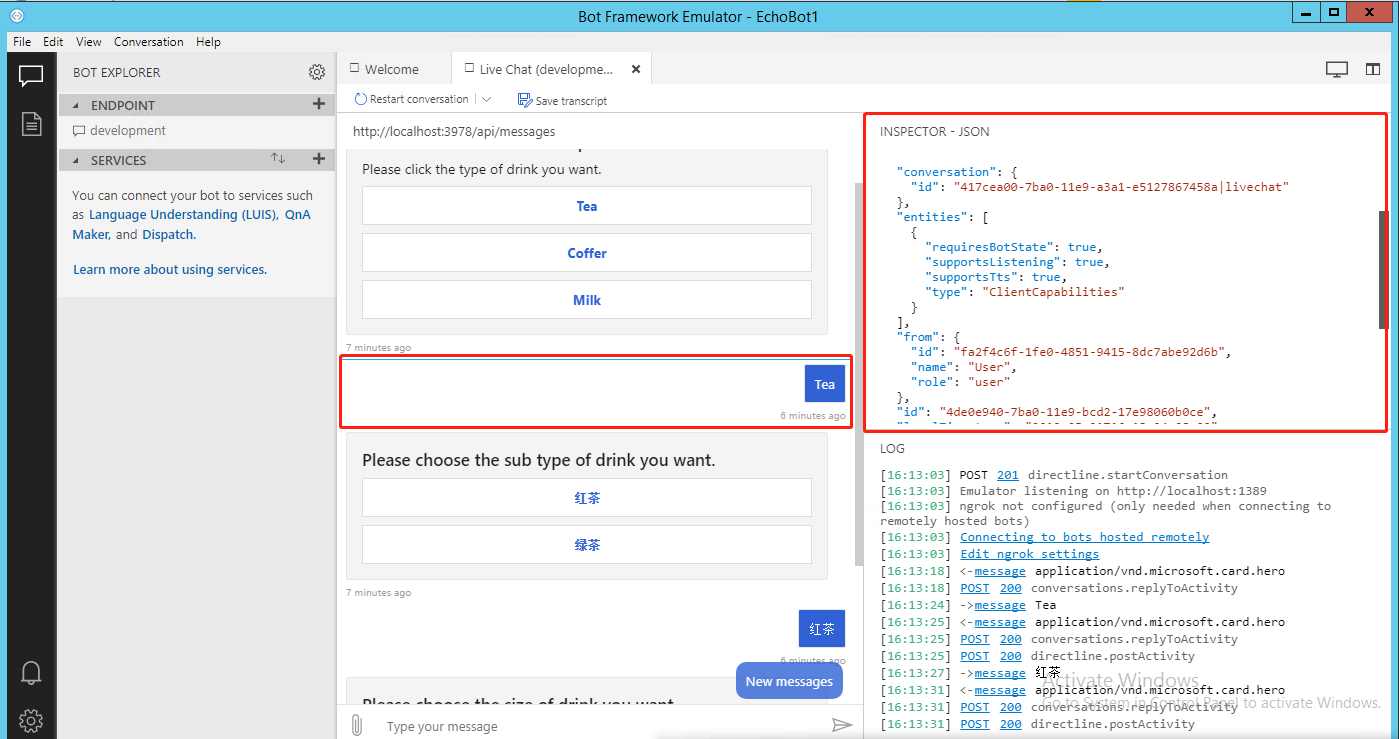1399x739 pixels.
Task: Open the Conversation menu
Action: (149, 42)
